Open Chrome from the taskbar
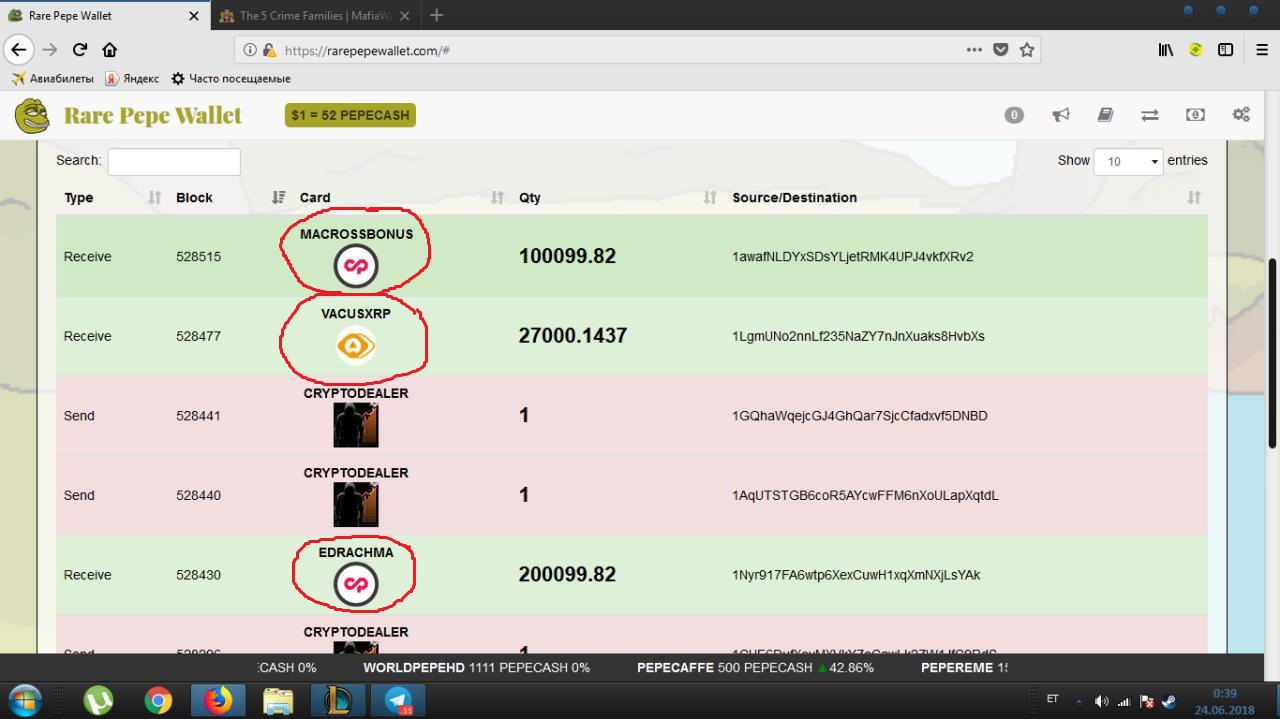The height and width of the screenshot is (719, 1280). [158, 700]
